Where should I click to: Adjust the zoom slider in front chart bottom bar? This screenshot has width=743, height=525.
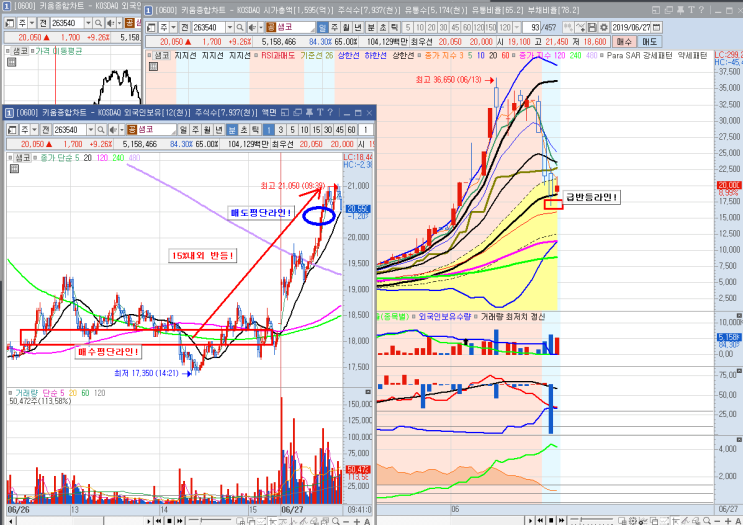[209, 521]
